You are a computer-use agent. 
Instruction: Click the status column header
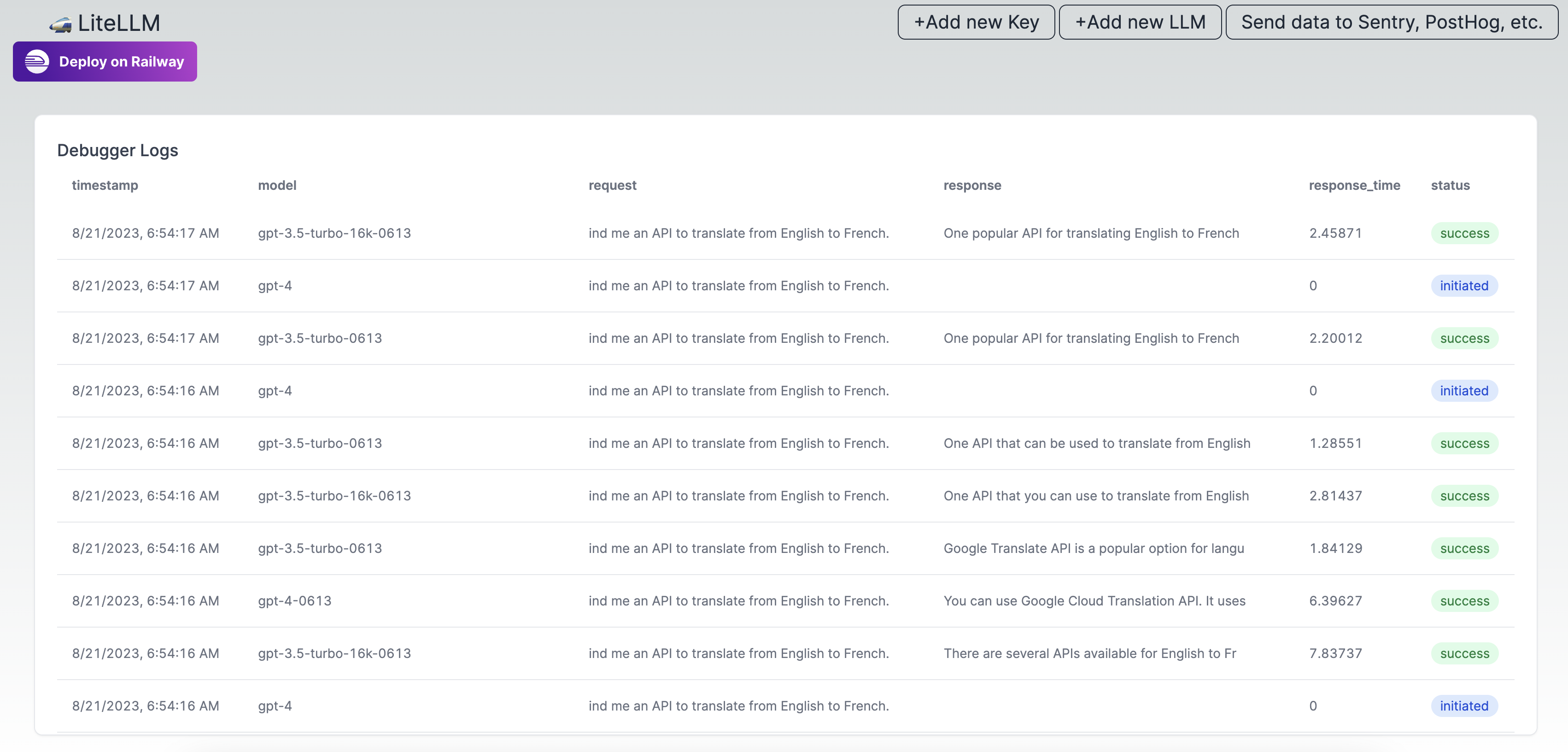click(1449, 185)
